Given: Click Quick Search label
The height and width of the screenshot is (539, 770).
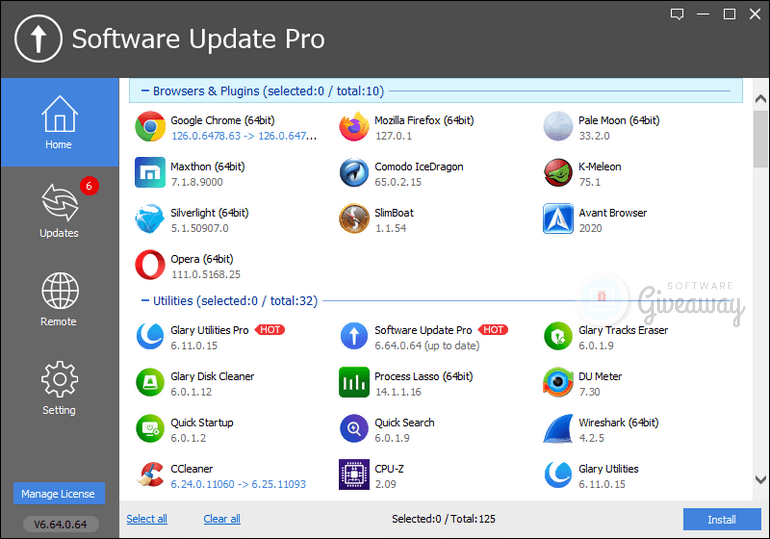Looking at the screenshot, I should point(405,422).
